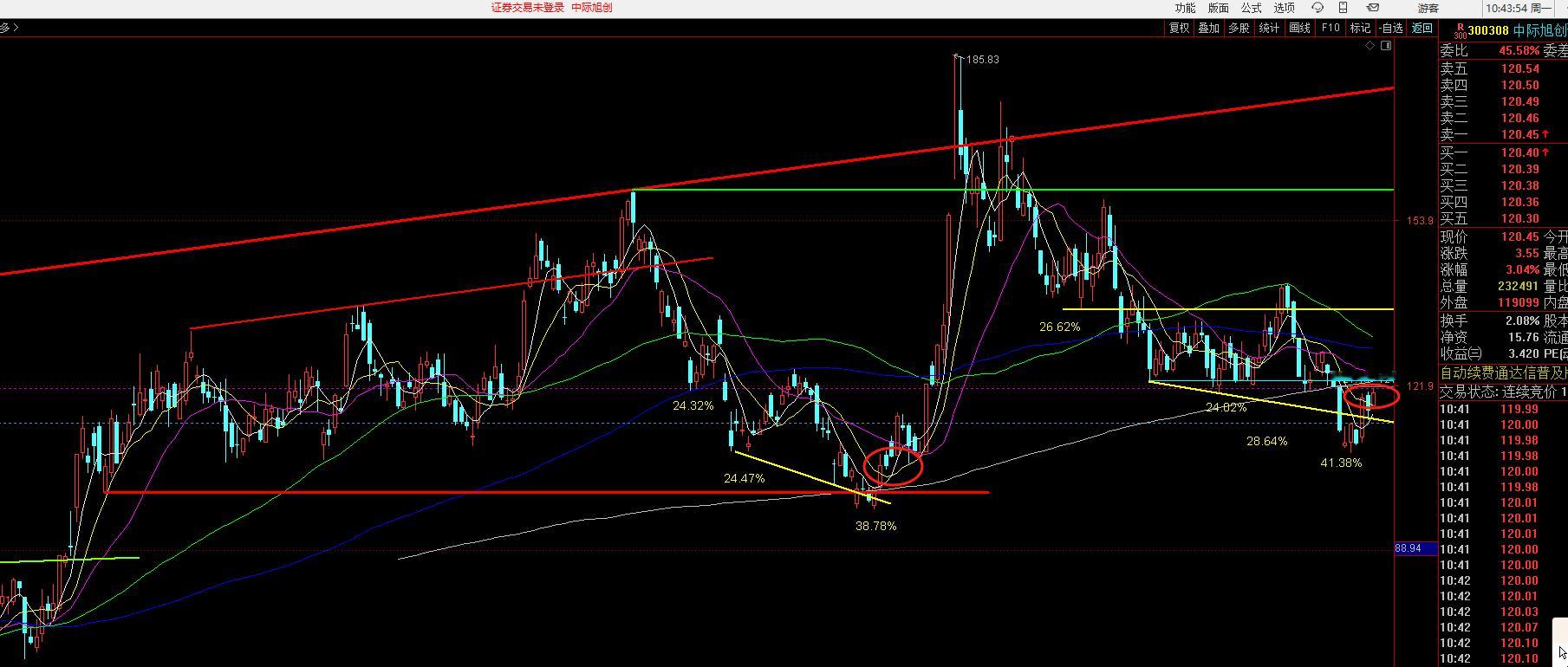The image size is (1568, 667).
Task: Select 买二 price 120.39
Action: tap(1520, 169)
